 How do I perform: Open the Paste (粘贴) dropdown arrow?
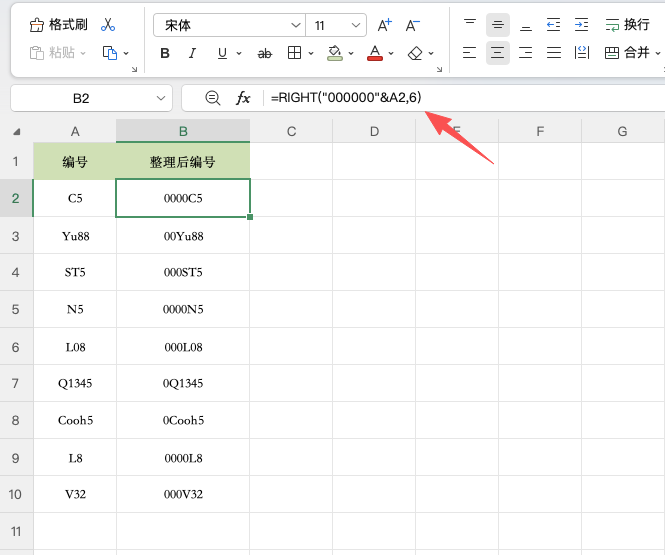tap(83, 53)
